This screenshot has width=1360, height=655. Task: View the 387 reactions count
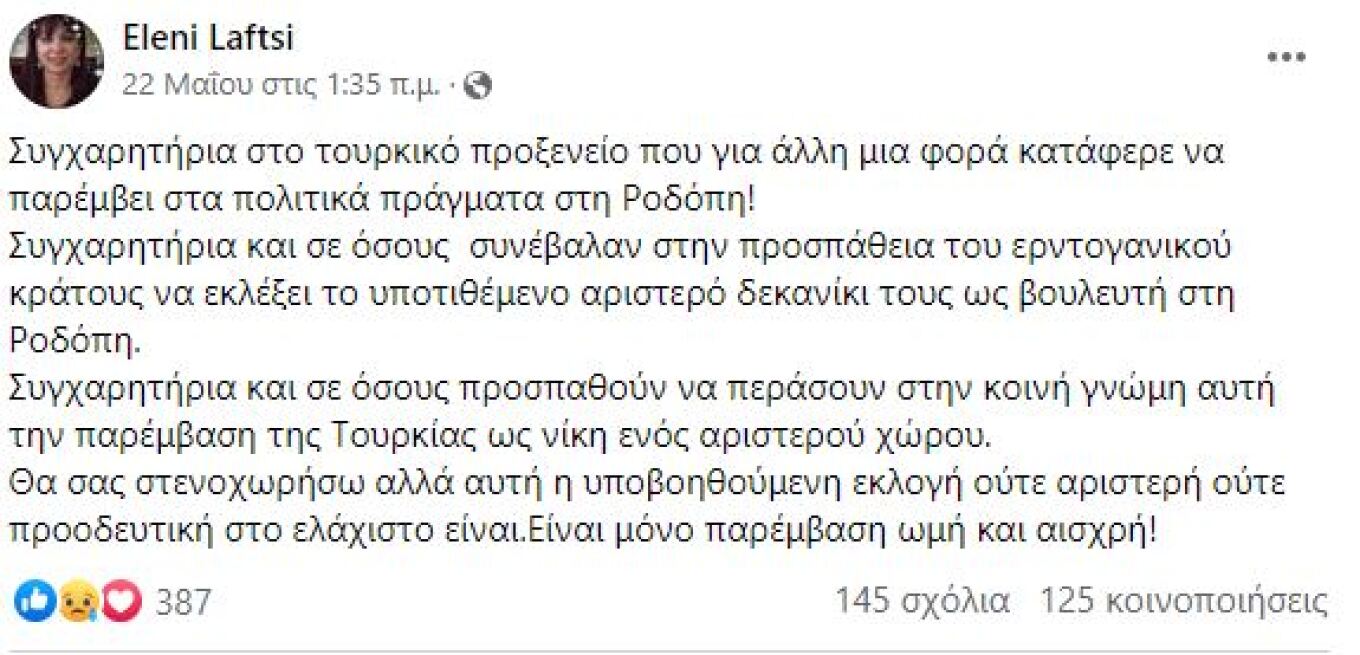pos(184,602)
